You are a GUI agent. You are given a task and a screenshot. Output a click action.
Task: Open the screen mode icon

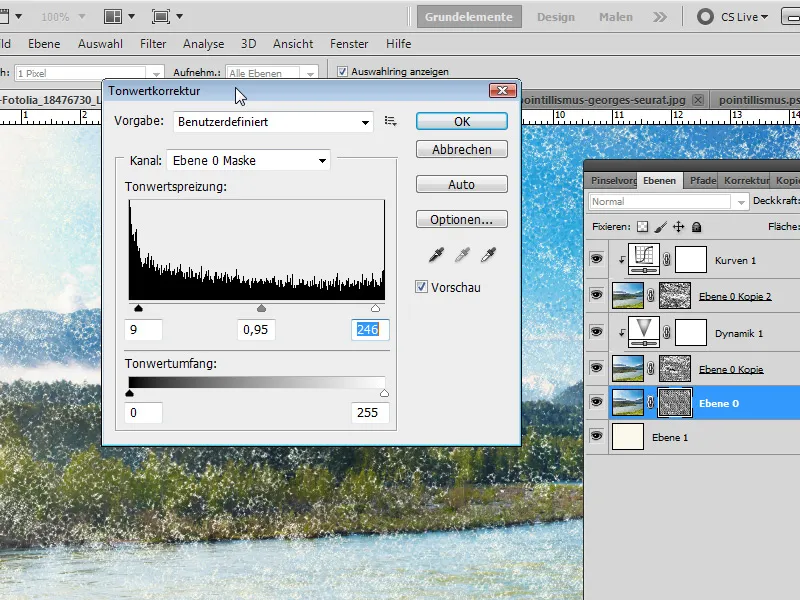click(x=161, y=16)
